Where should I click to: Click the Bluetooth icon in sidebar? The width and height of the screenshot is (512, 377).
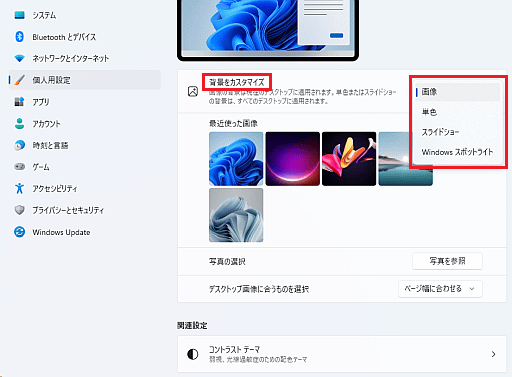tap(20, 37)
